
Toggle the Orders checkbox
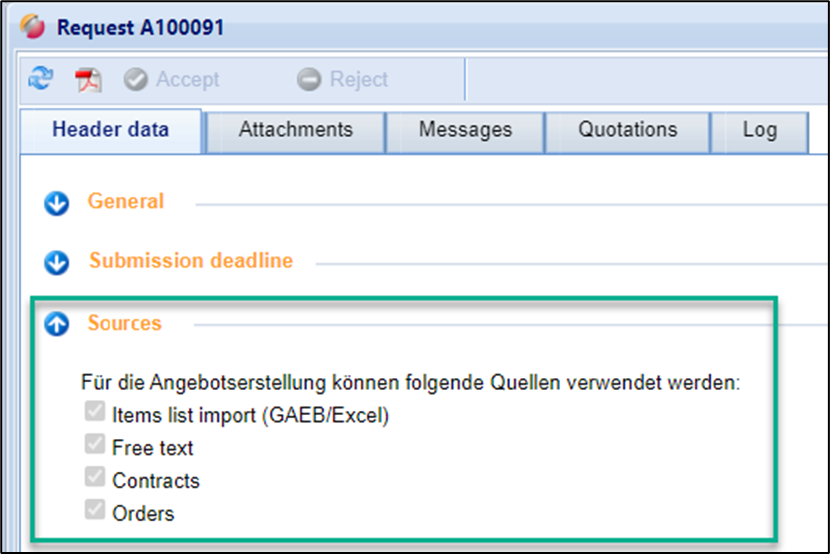point(95,512)
